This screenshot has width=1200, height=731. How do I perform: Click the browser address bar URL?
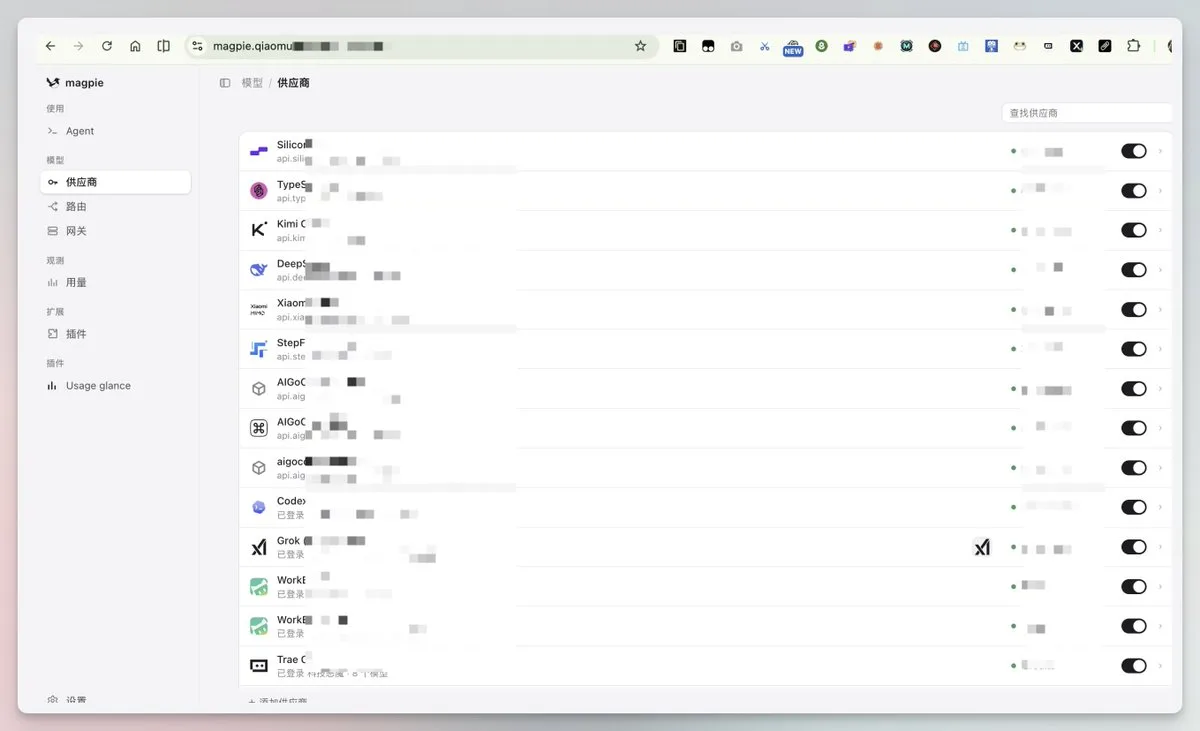pos(300,46)
